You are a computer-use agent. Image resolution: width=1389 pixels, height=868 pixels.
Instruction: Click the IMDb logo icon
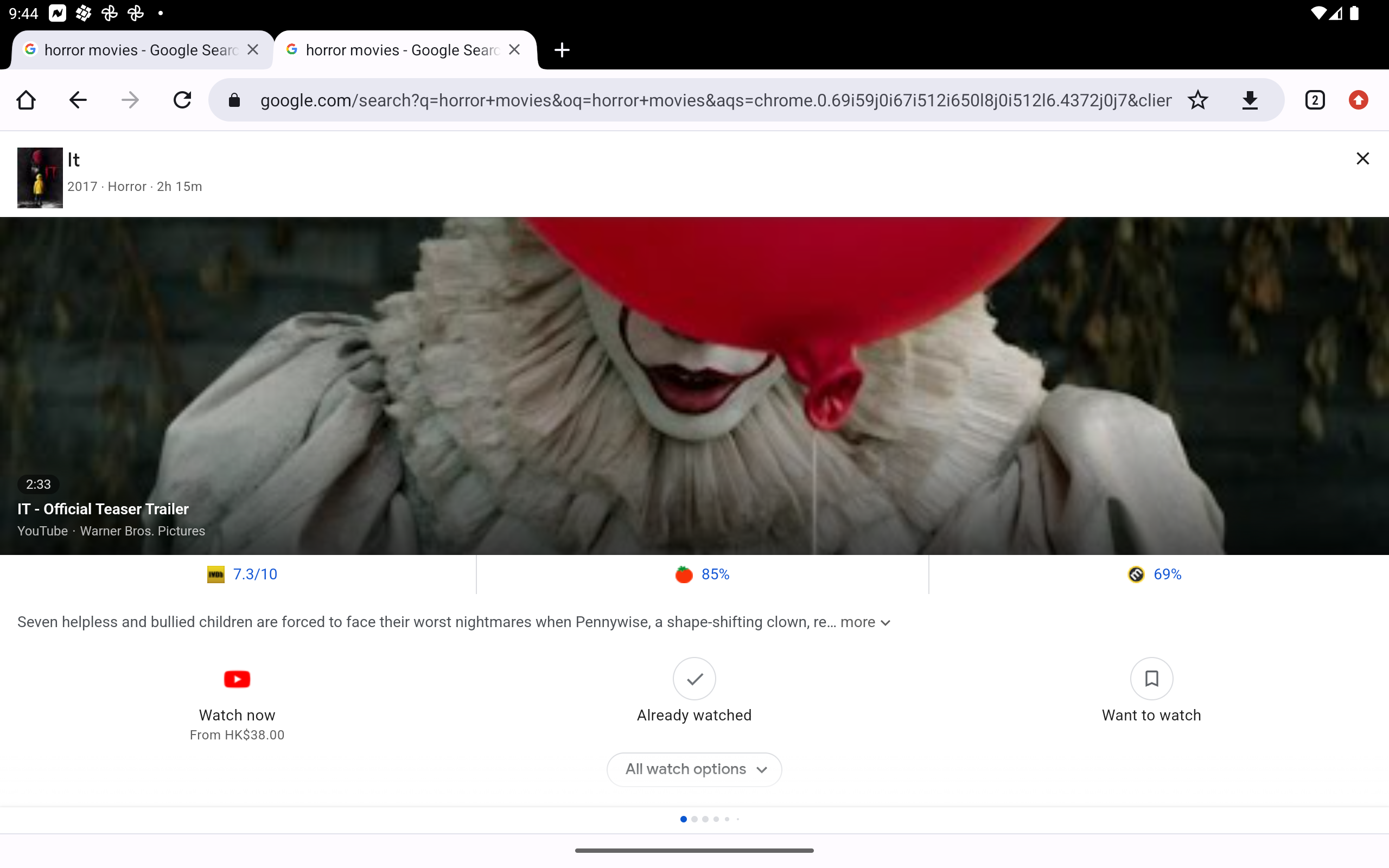pyautogui.click(x=216, y=574)
